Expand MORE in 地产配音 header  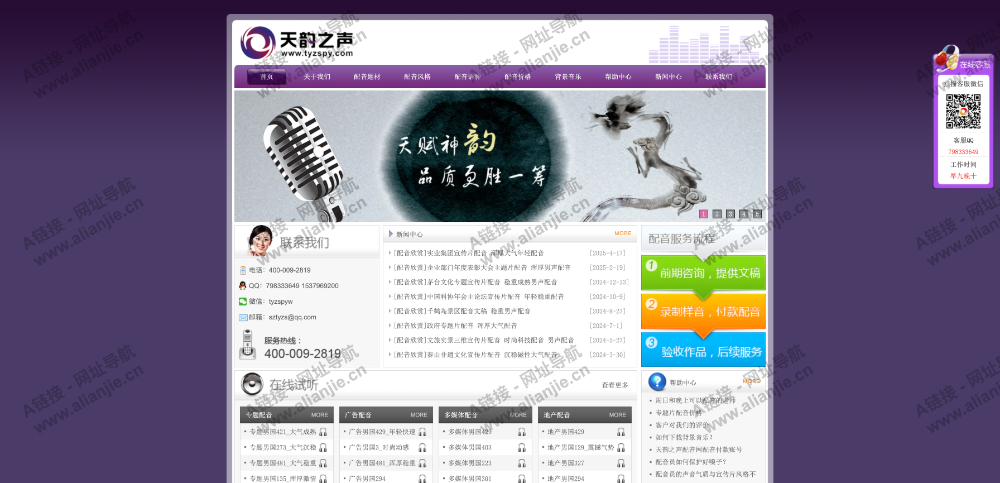(x=617, y=414)
